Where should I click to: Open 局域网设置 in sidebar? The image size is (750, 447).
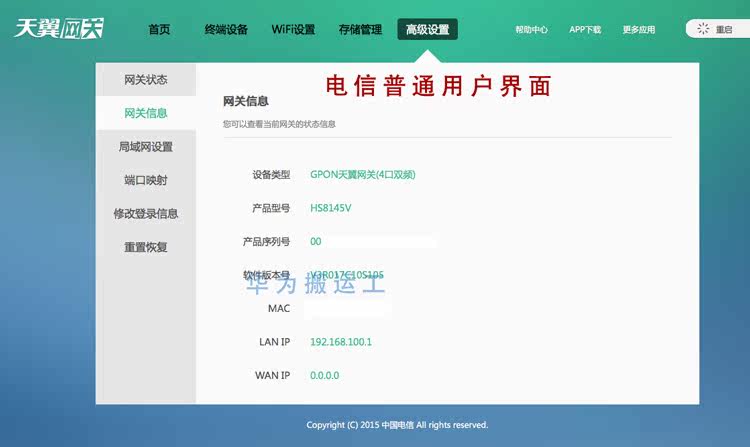pyautogui.click(x=146, y=147)
